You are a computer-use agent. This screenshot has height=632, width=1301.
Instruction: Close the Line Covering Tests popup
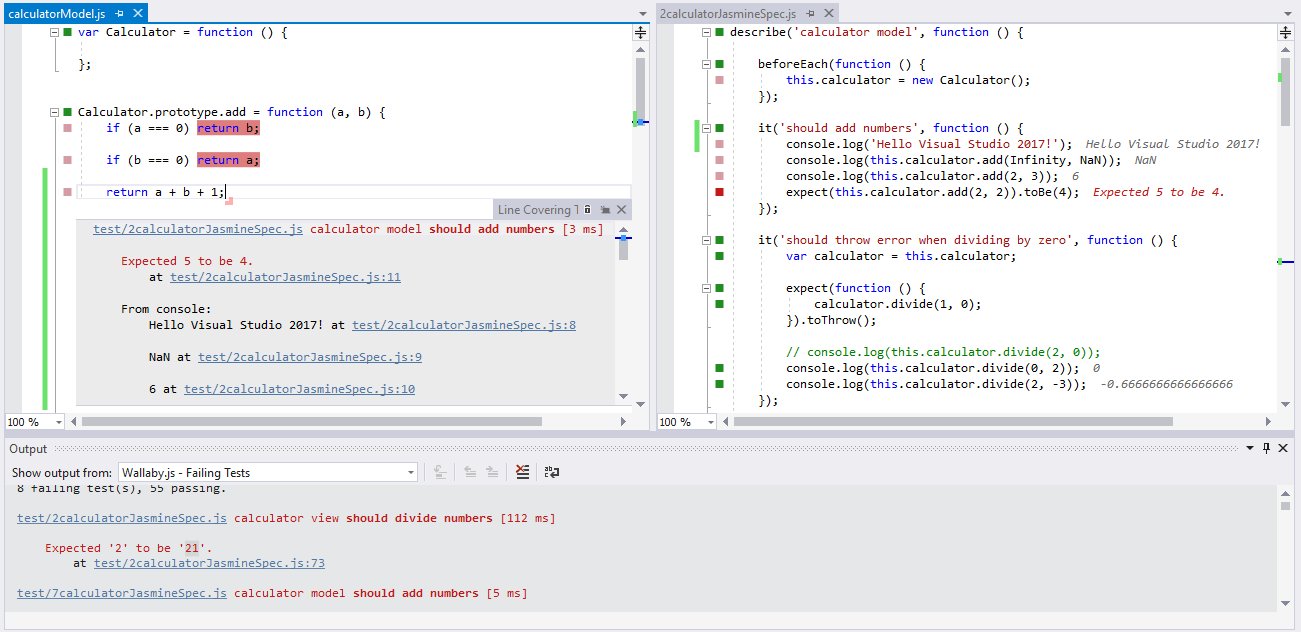coord(621,209)
